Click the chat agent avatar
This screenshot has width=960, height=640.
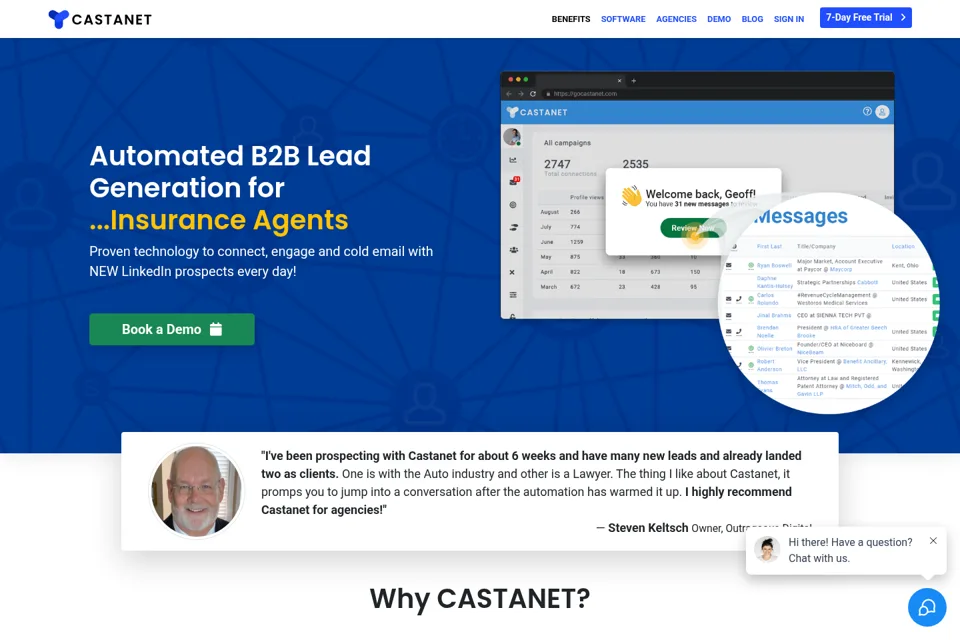[767, 549]
